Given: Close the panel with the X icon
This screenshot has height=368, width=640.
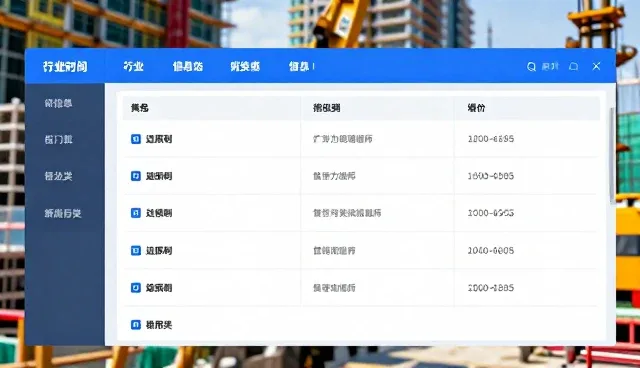Looking at the screenshot, I should (x=596, y=66).
